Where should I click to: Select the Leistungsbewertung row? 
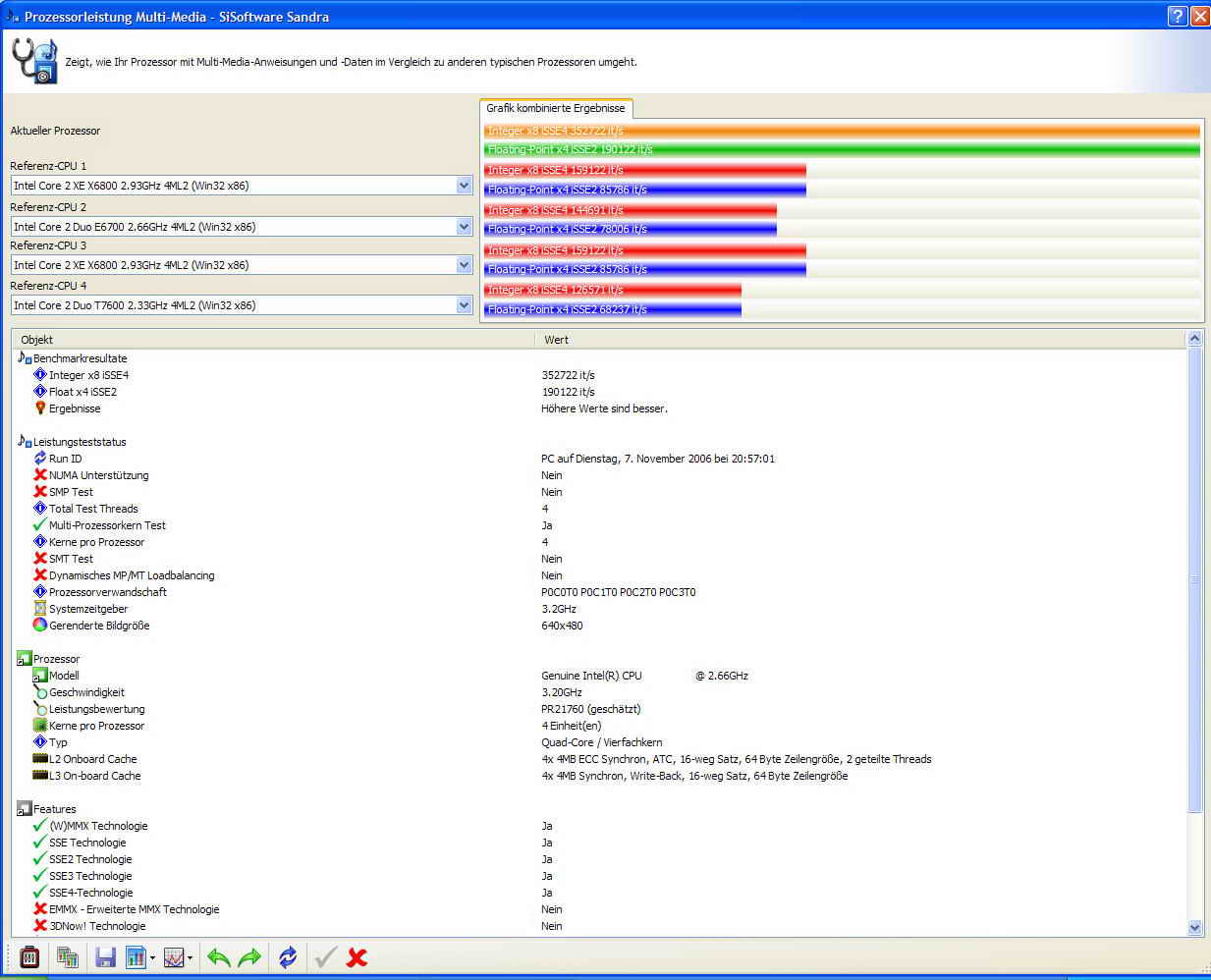(599, 709)
